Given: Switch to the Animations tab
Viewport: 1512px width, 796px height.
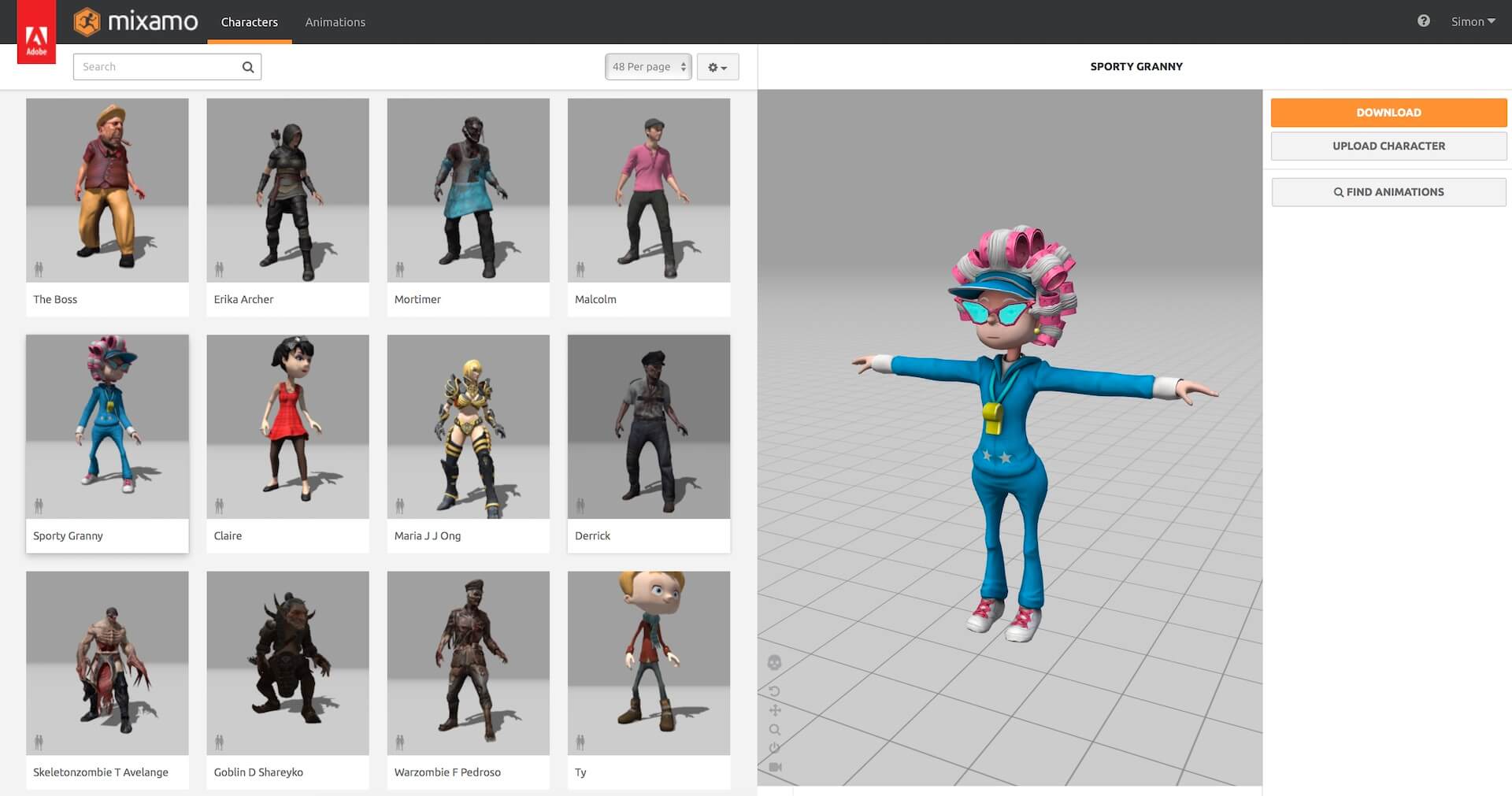Looking at the screenshot, I should point(335,22).
